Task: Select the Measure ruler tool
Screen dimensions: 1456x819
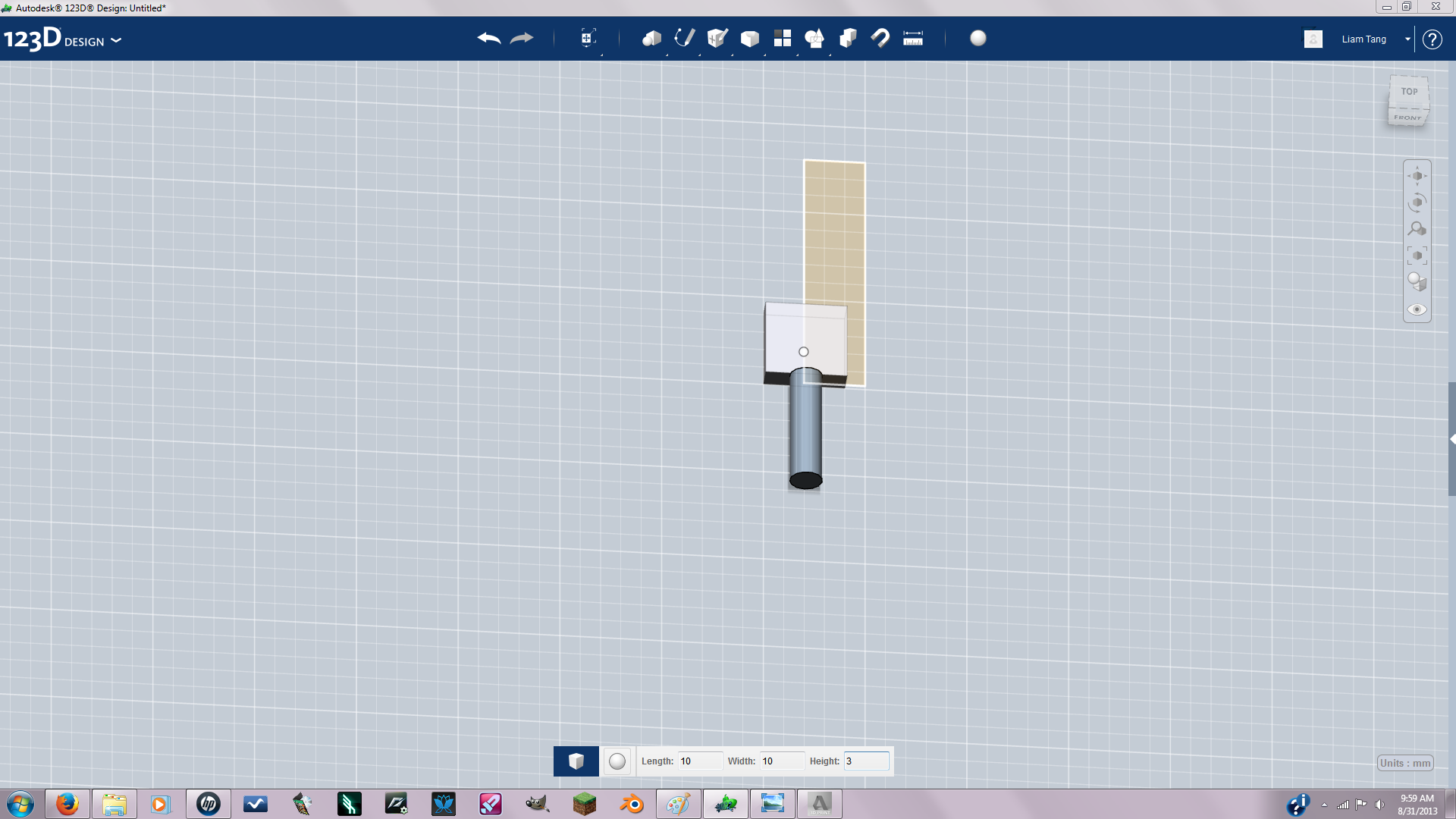Action: coord(913,38)
